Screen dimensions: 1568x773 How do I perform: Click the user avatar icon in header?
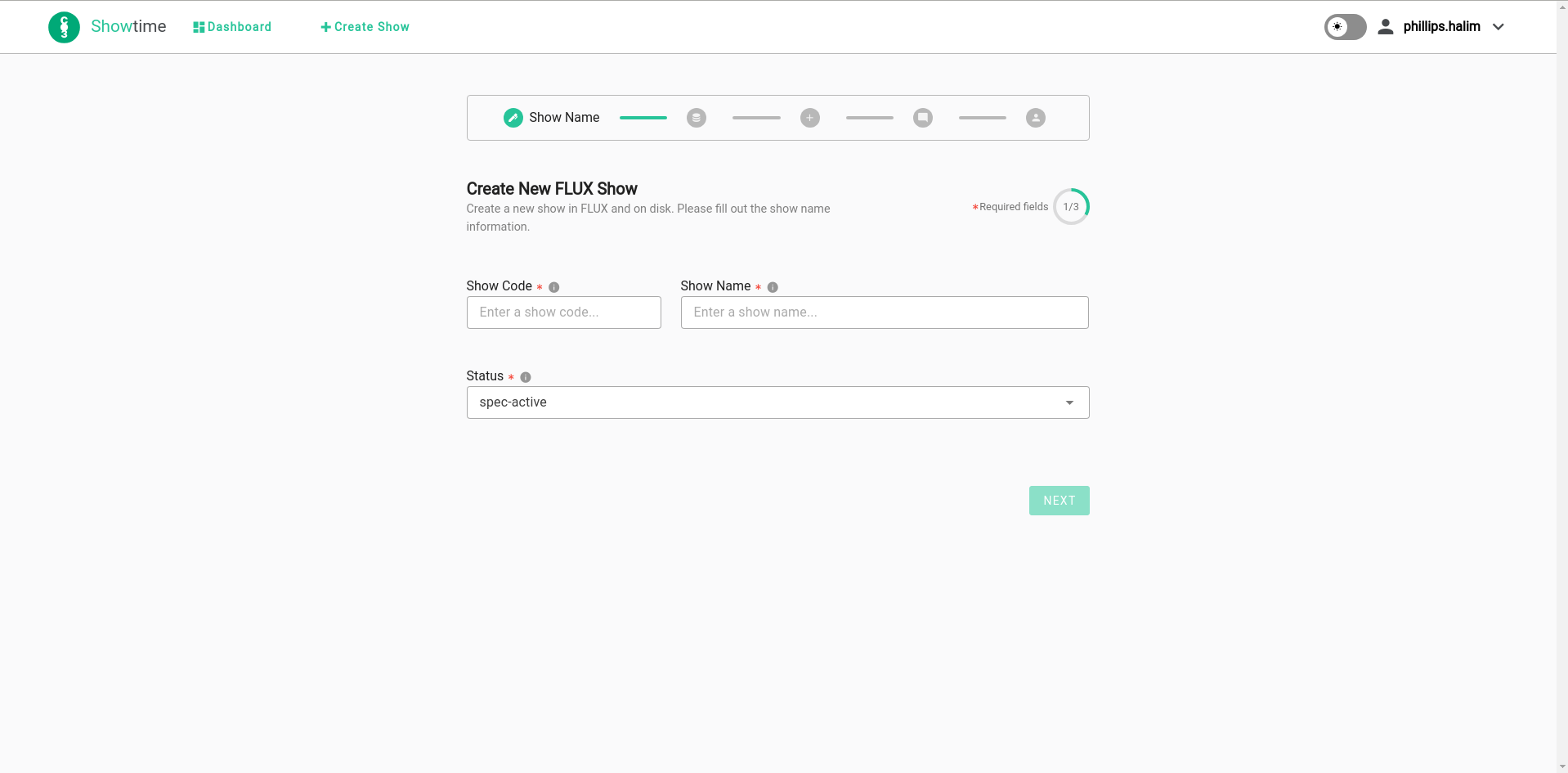click(1385, 27)
